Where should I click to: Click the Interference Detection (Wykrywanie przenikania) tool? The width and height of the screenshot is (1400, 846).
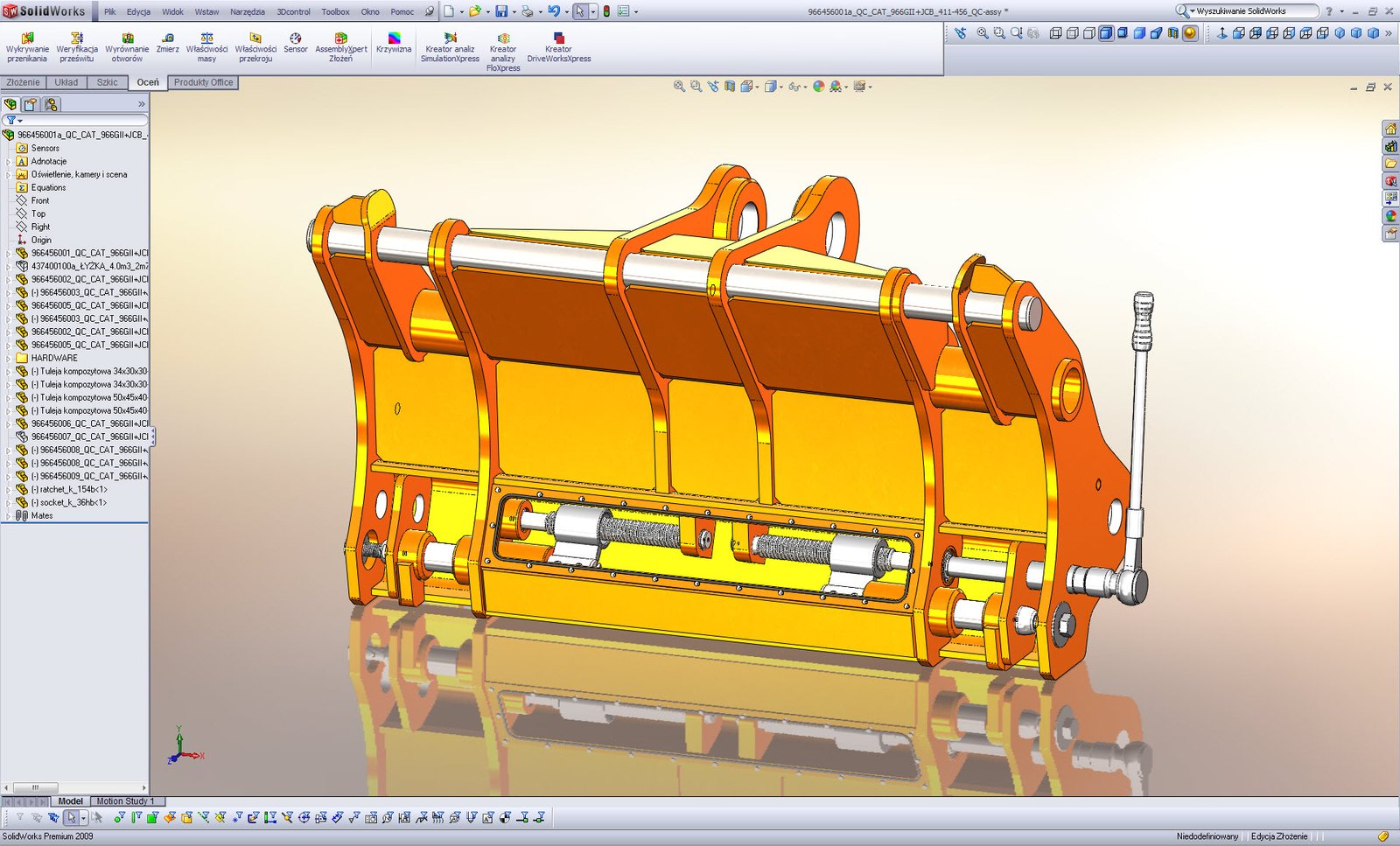pos(27,47)
